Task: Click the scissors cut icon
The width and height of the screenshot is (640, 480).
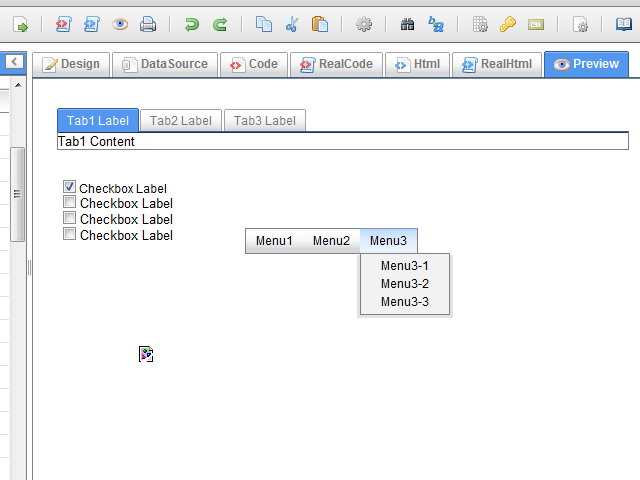Action: (x=292, y=24)
